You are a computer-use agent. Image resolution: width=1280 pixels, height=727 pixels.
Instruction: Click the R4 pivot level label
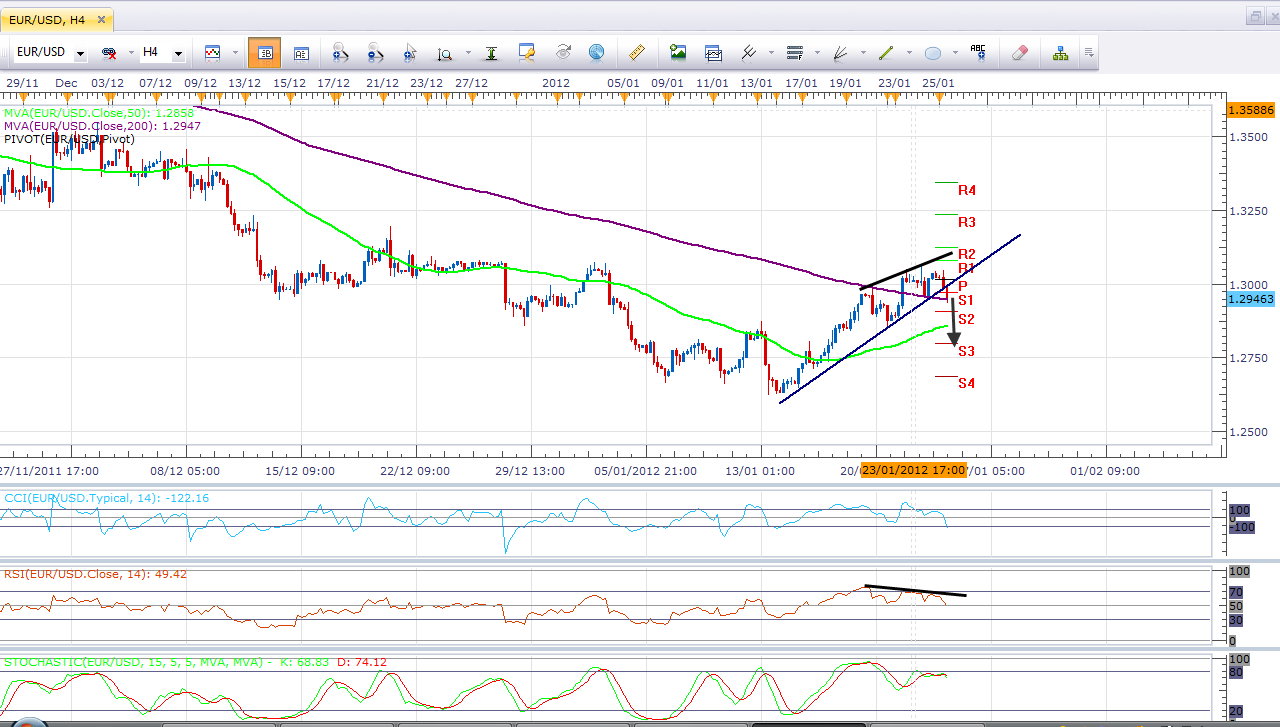(967, 190)
